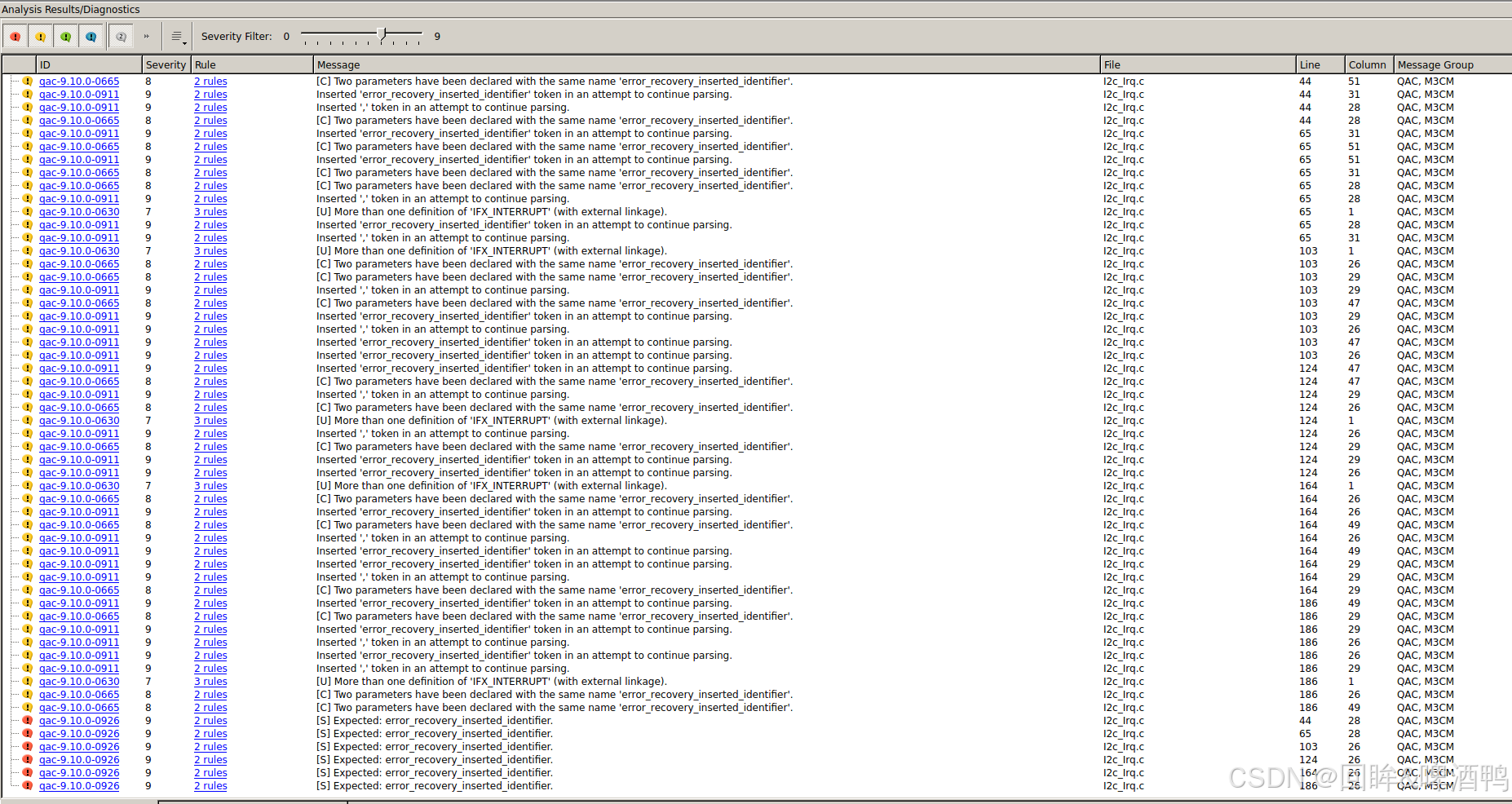Expand the toolbar overflow chevron

coord(147,37)
